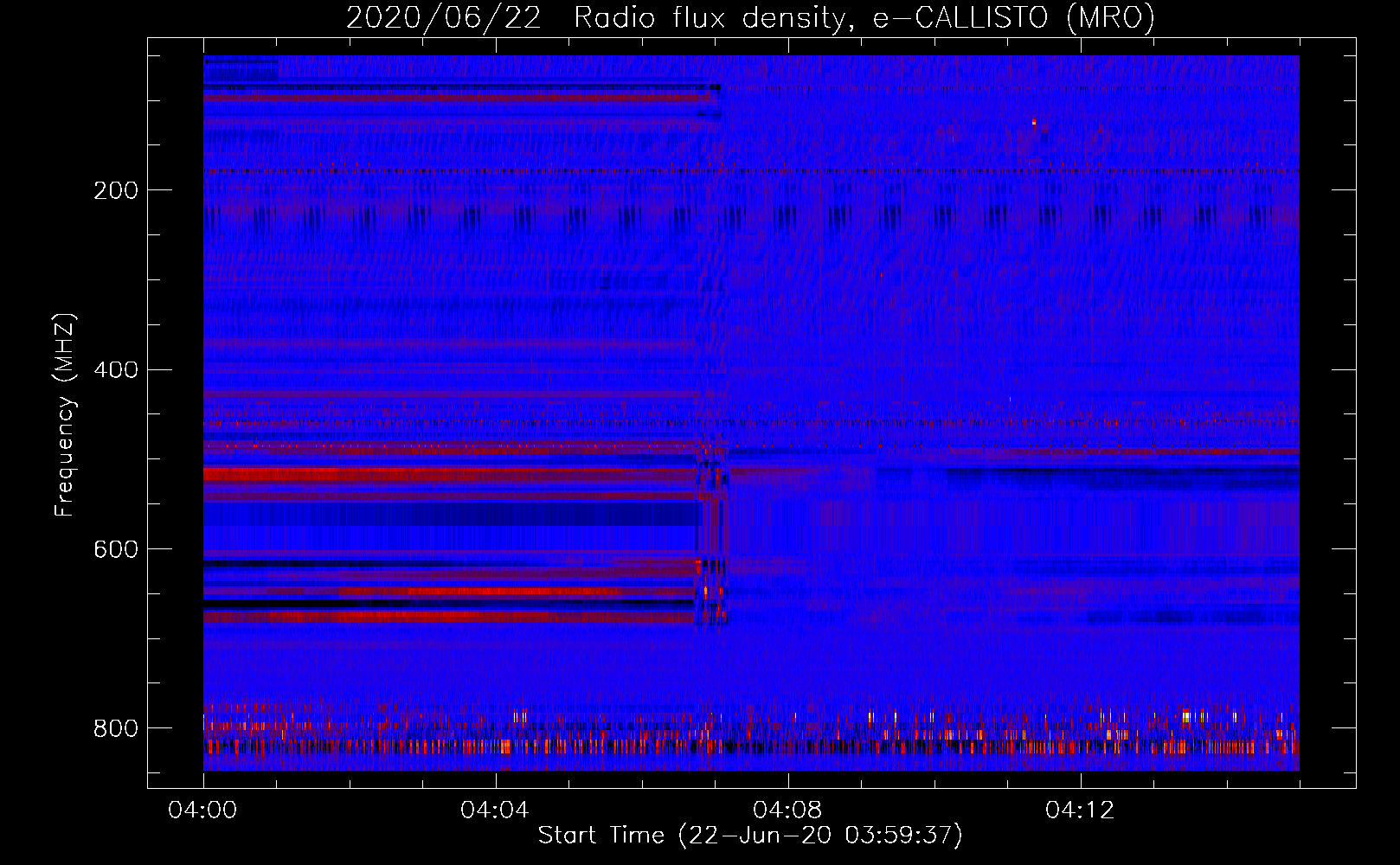Click the 04:08 time tick label
Screen dimensions: 1400x865
point(787,811)
